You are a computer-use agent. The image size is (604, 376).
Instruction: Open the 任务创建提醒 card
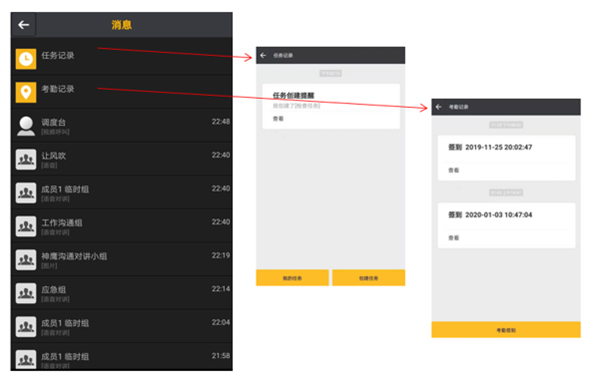[x=331, y=106]
